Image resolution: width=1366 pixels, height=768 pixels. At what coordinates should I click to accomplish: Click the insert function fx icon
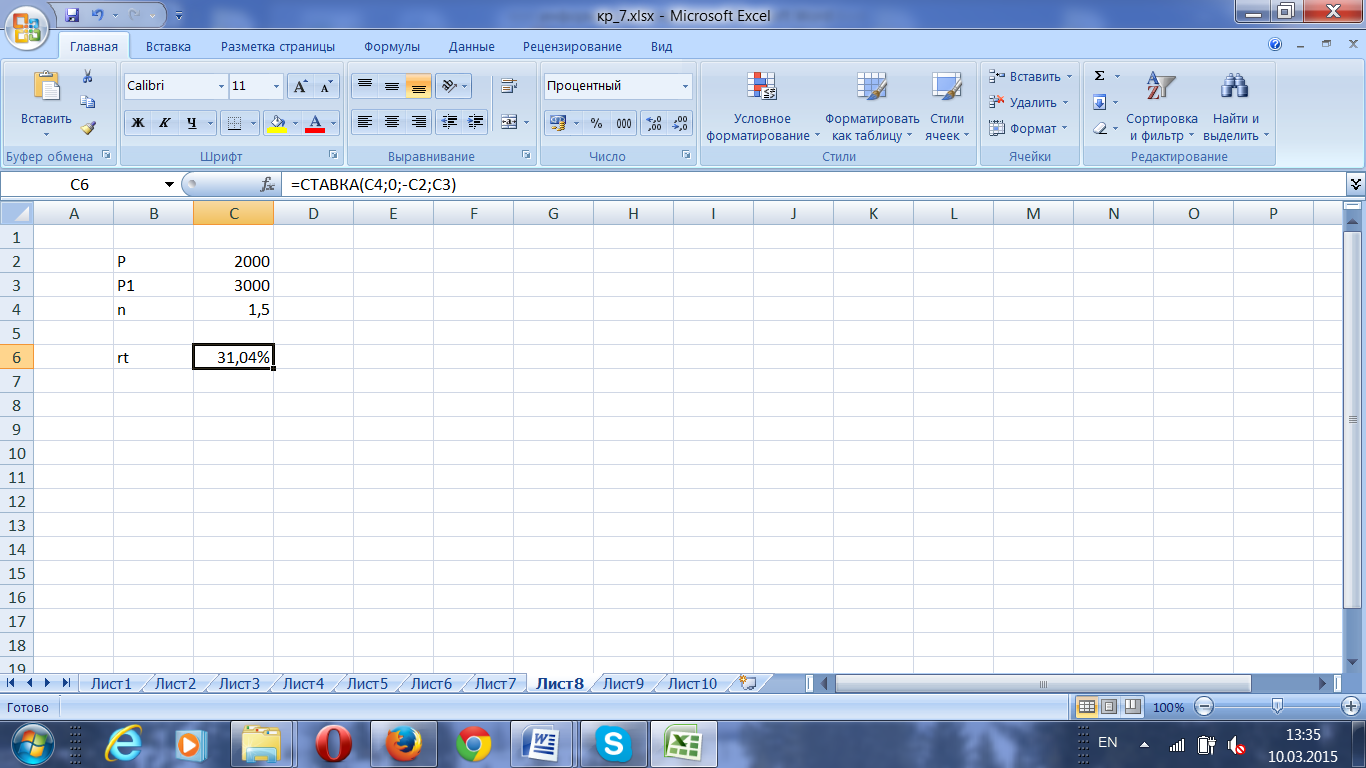pos(267,185)
